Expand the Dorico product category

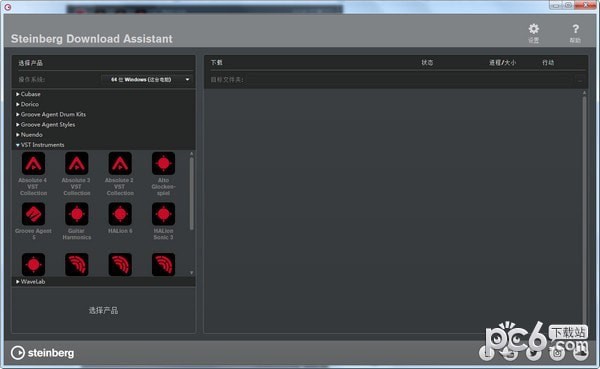pyautogui.click(x=27, y=104)
